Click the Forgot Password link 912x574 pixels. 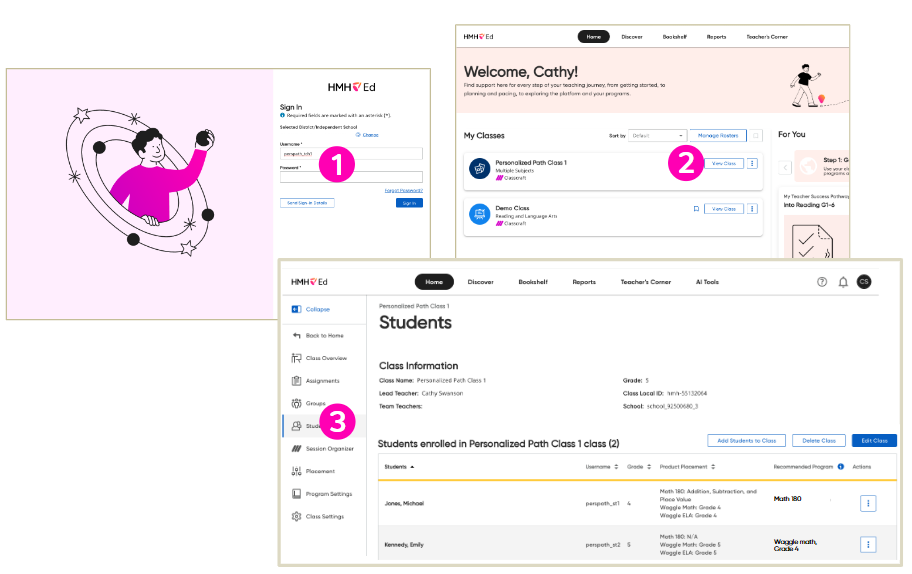(403, 190)
